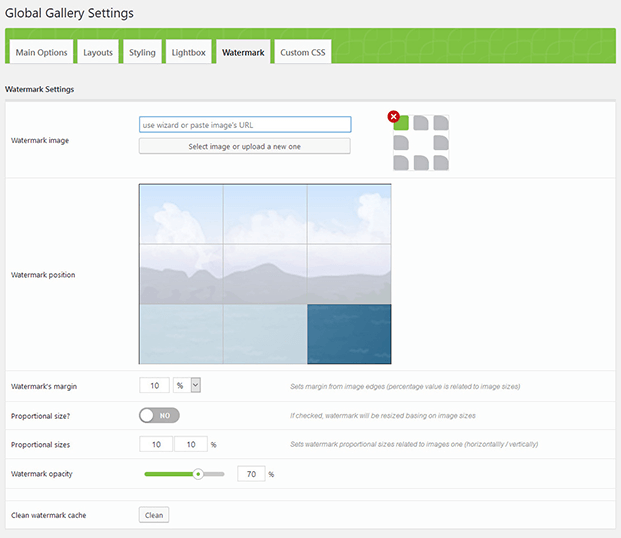Remove the watermark image with red X
Screen dimensions: 621x538
pyautogui.click(x=393, y=116)
